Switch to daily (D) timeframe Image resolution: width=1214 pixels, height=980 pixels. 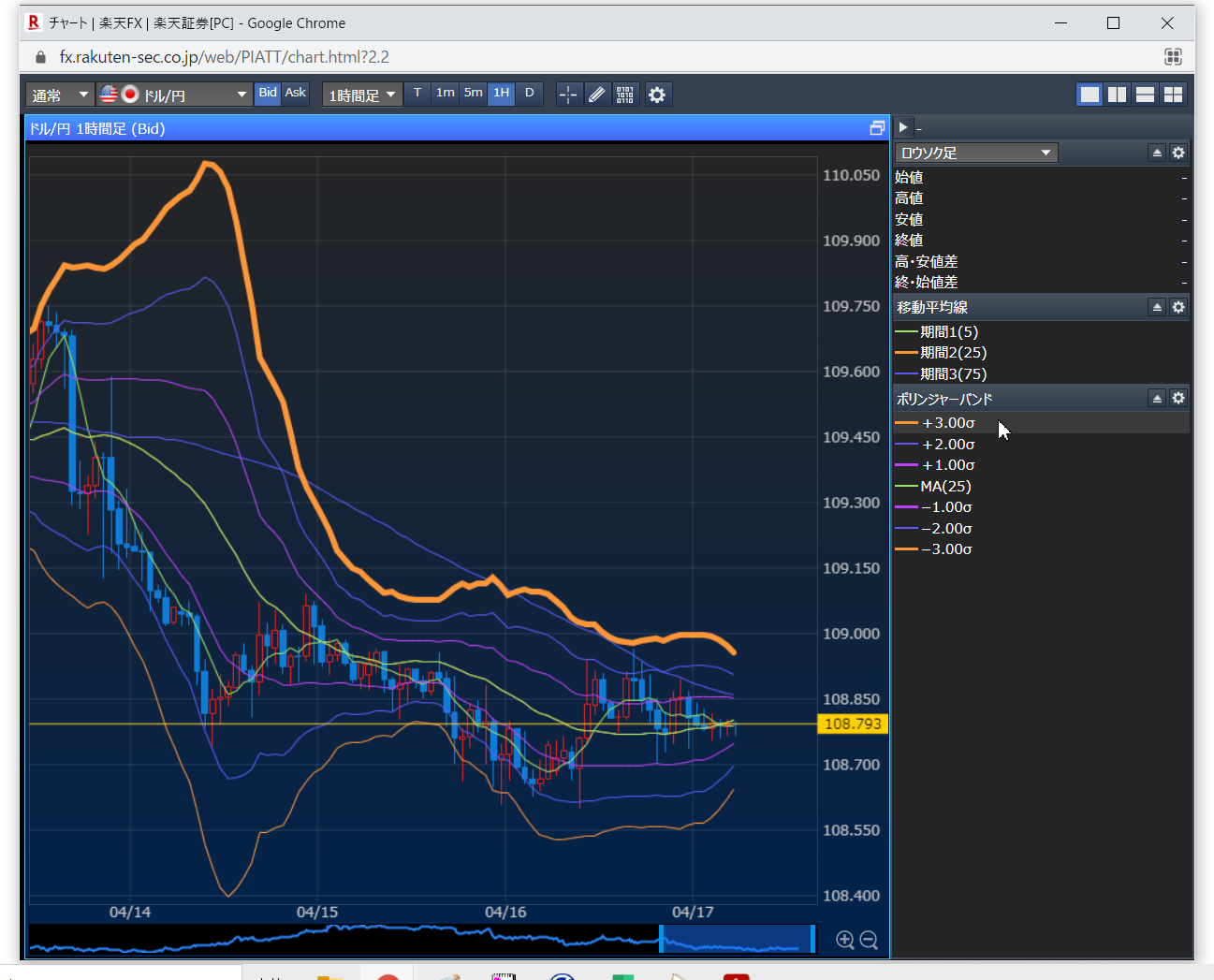pyautogui.click(x=530, y=94)
